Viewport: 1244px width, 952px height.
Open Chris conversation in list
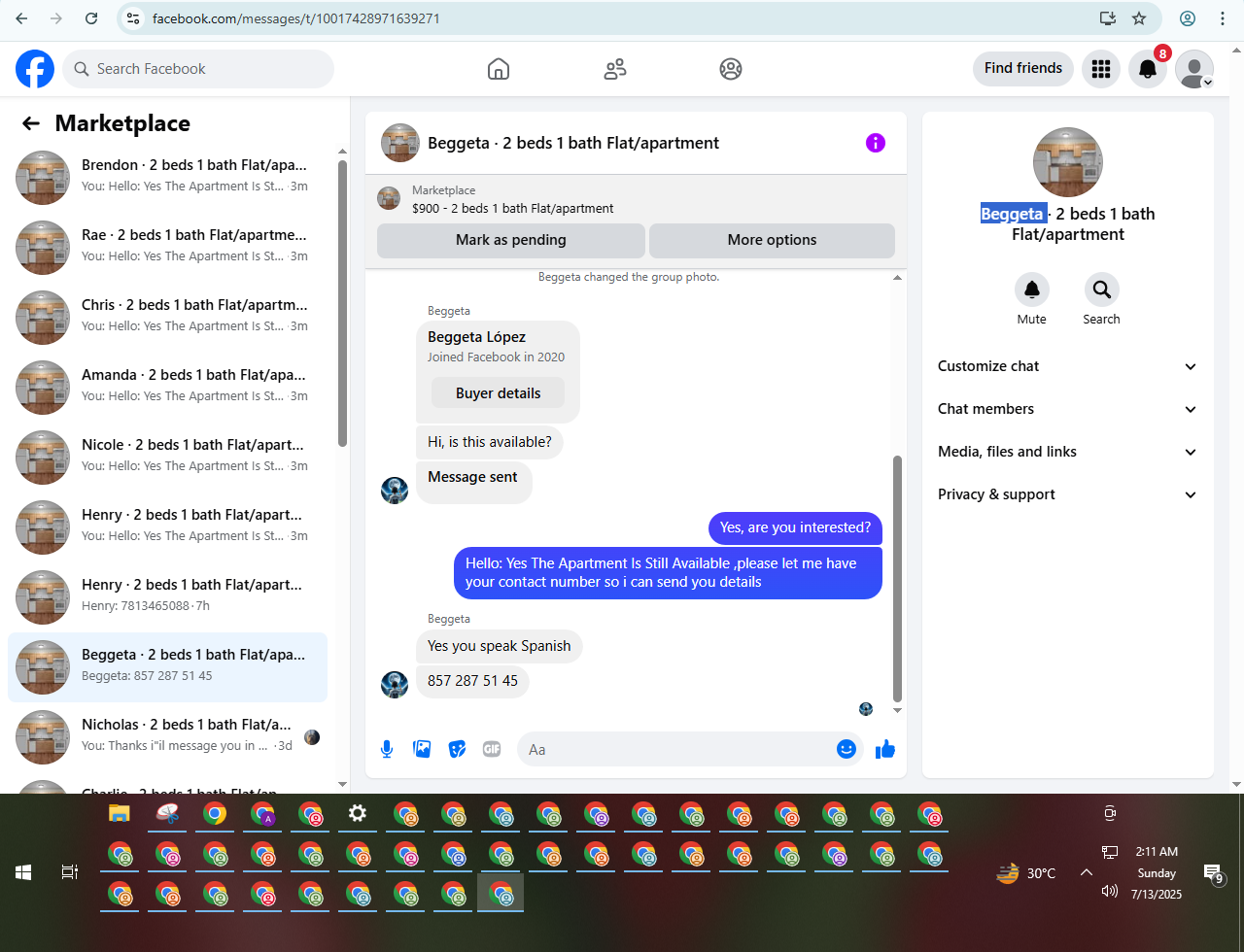coord(167,316)
